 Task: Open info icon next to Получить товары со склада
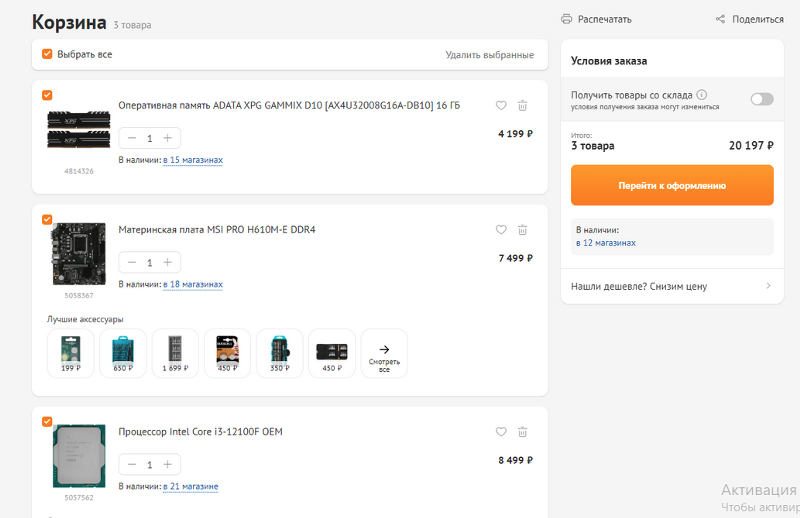(x=702, y=94)
